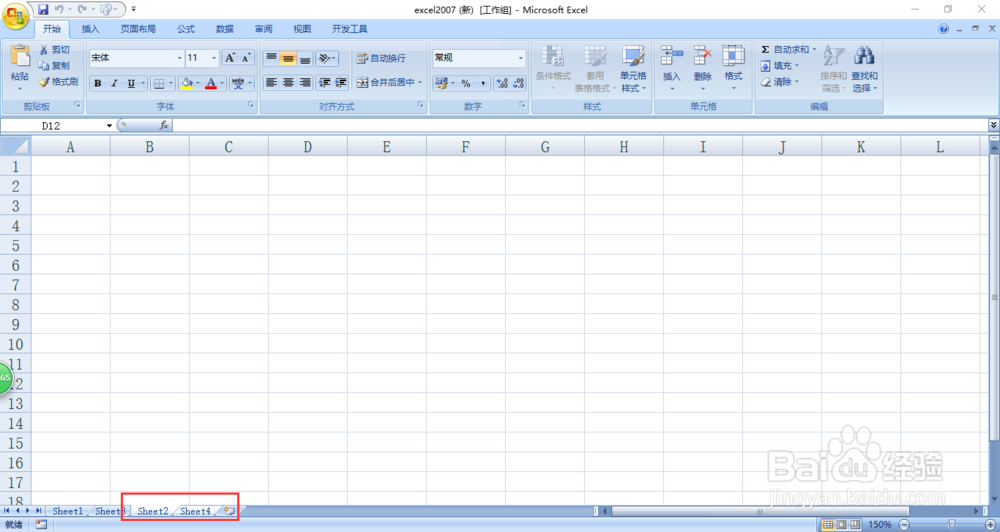
Task: Click insert new worksheet tab icon
Action: [x=229, y=511]
